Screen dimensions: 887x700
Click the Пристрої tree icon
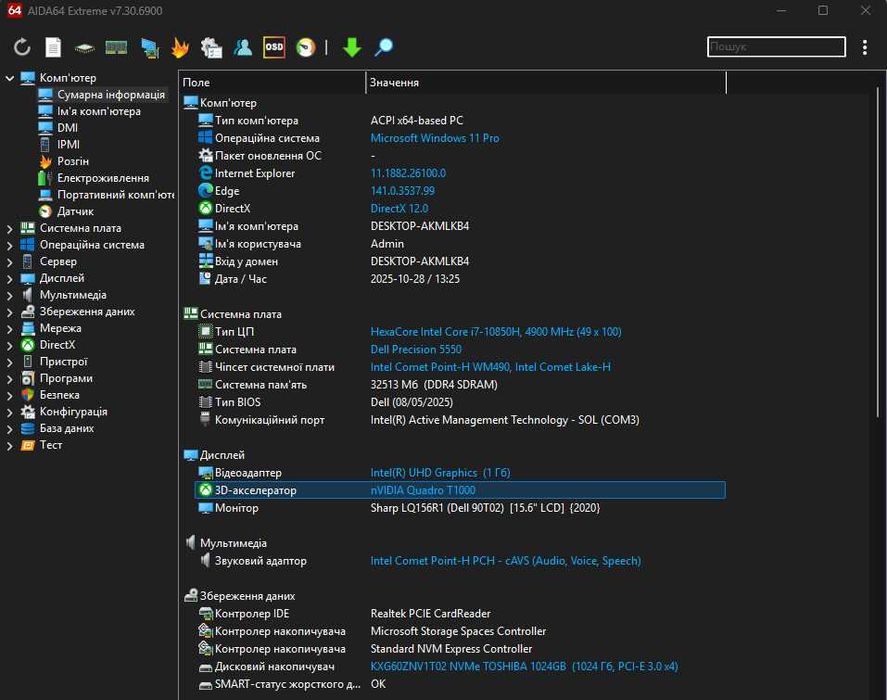pyautogui.click(x=28, y=362)
